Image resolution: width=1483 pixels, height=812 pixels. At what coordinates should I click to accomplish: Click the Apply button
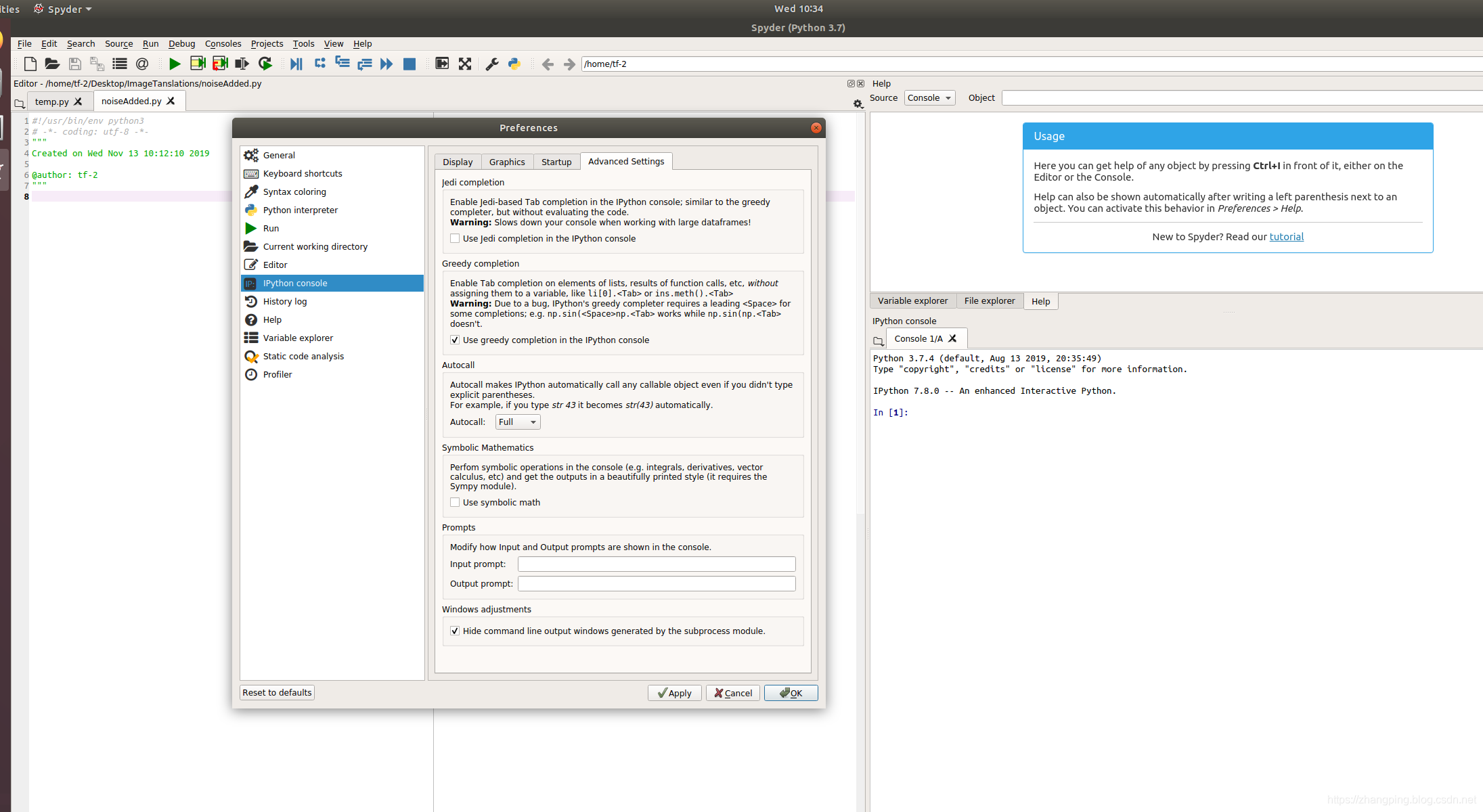point(674,693)
